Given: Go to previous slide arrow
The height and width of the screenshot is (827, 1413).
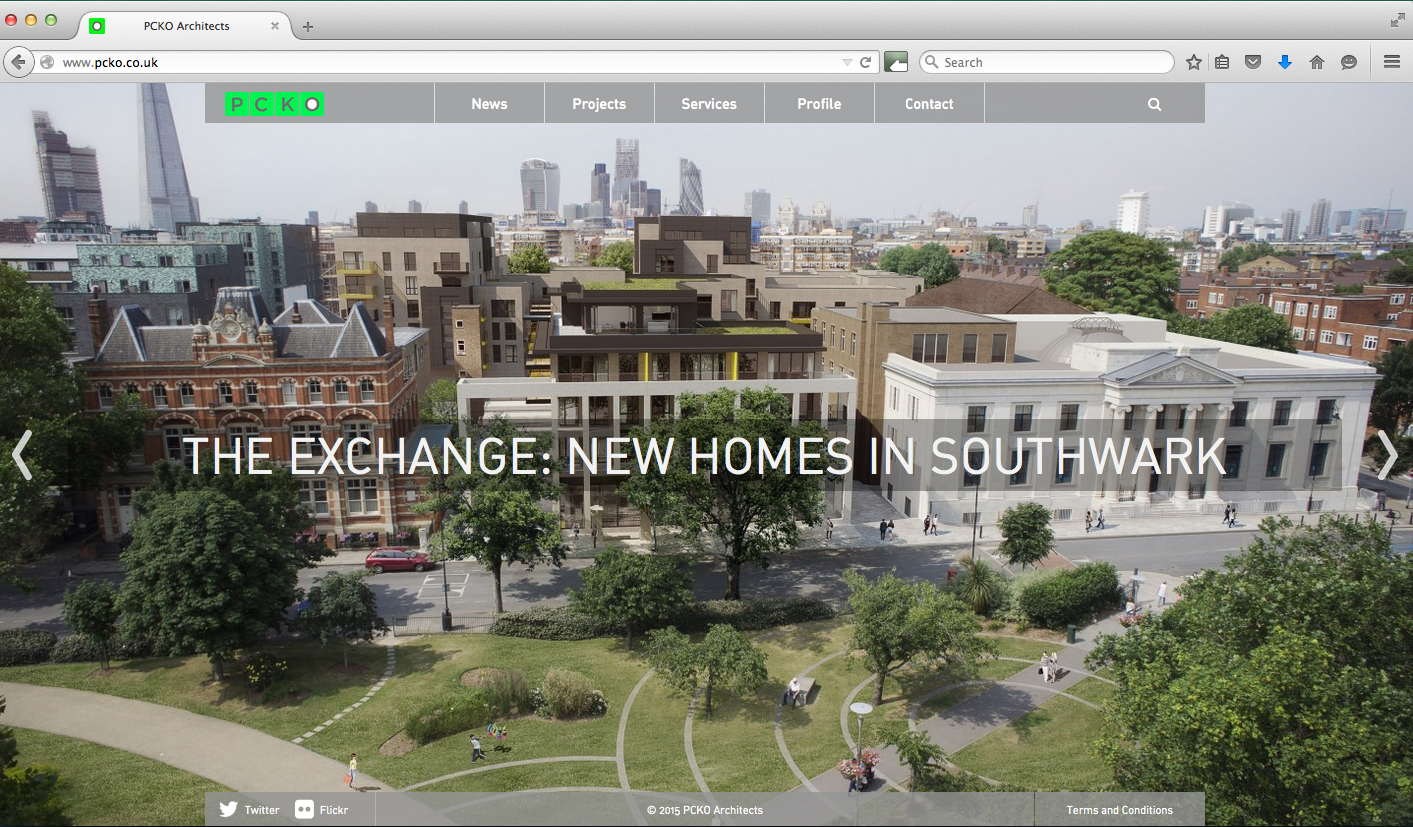Looking at the screenshot, I should [22, 455].
